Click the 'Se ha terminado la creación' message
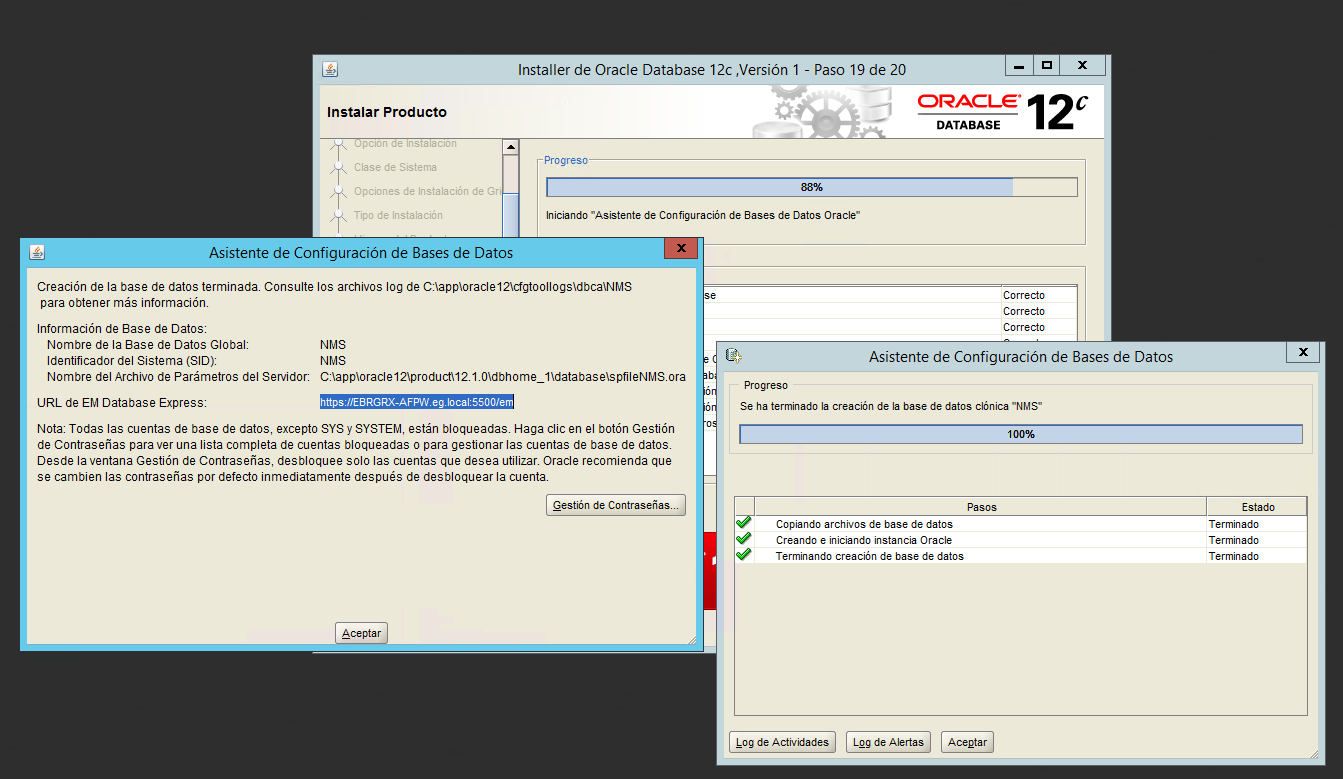 (890, 406)
